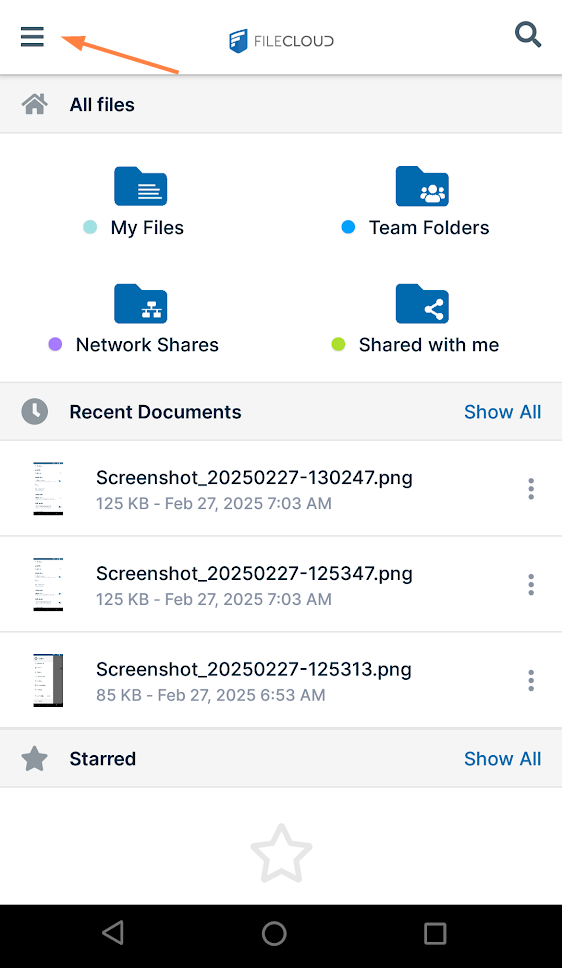Open the My Files folder icon

click(141, 186)
